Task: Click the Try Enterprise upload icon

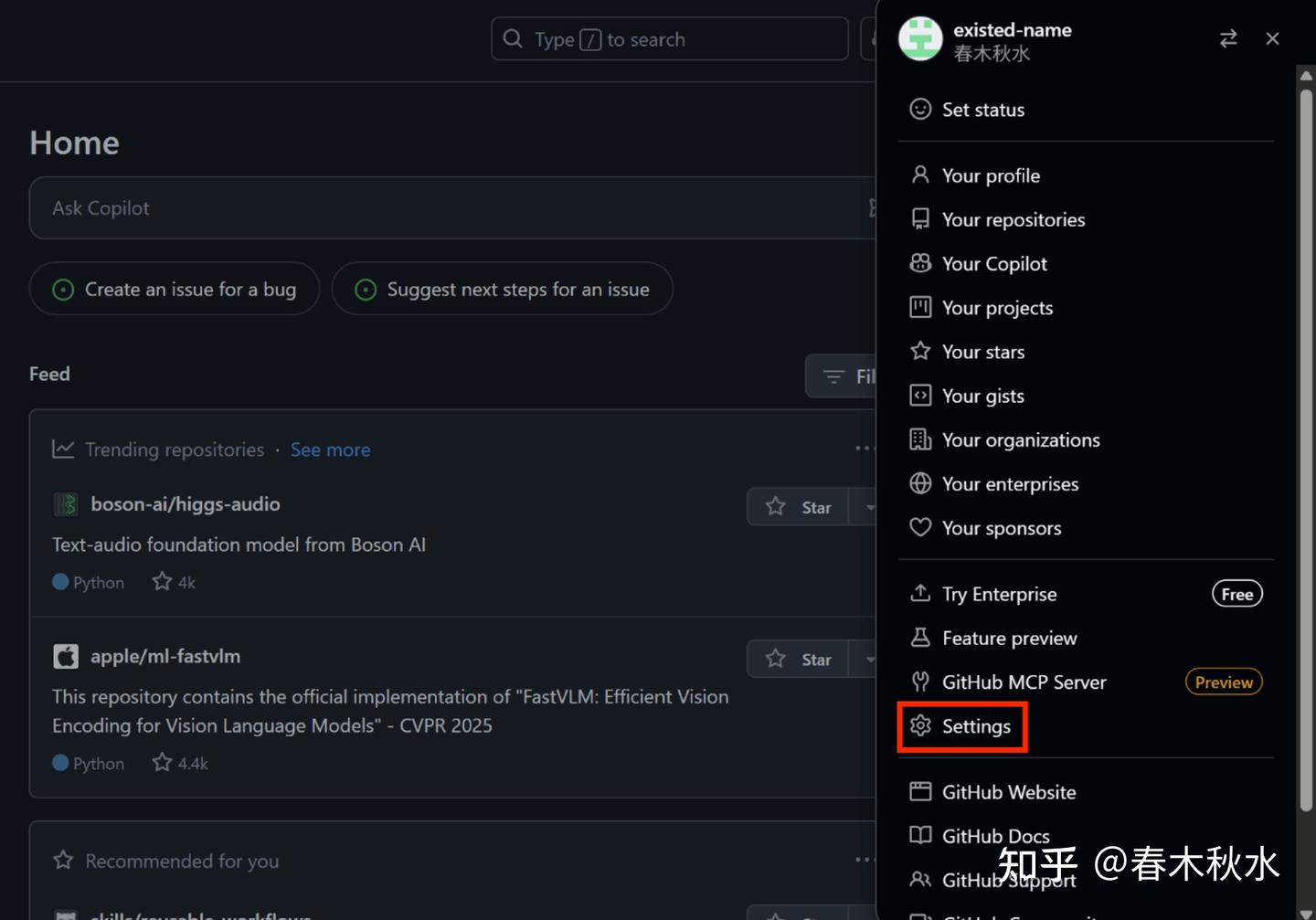Action: coord(920,593)
